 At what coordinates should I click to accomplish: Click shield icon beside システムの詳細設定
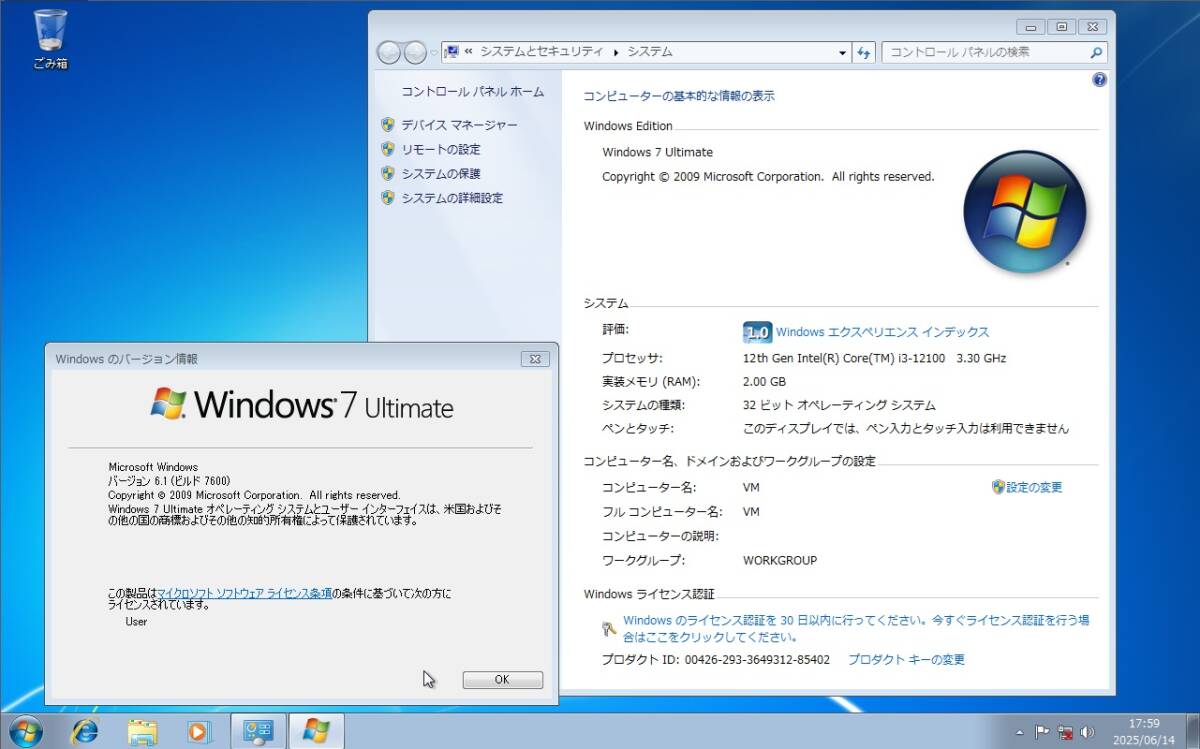click(x=388, y=197)
